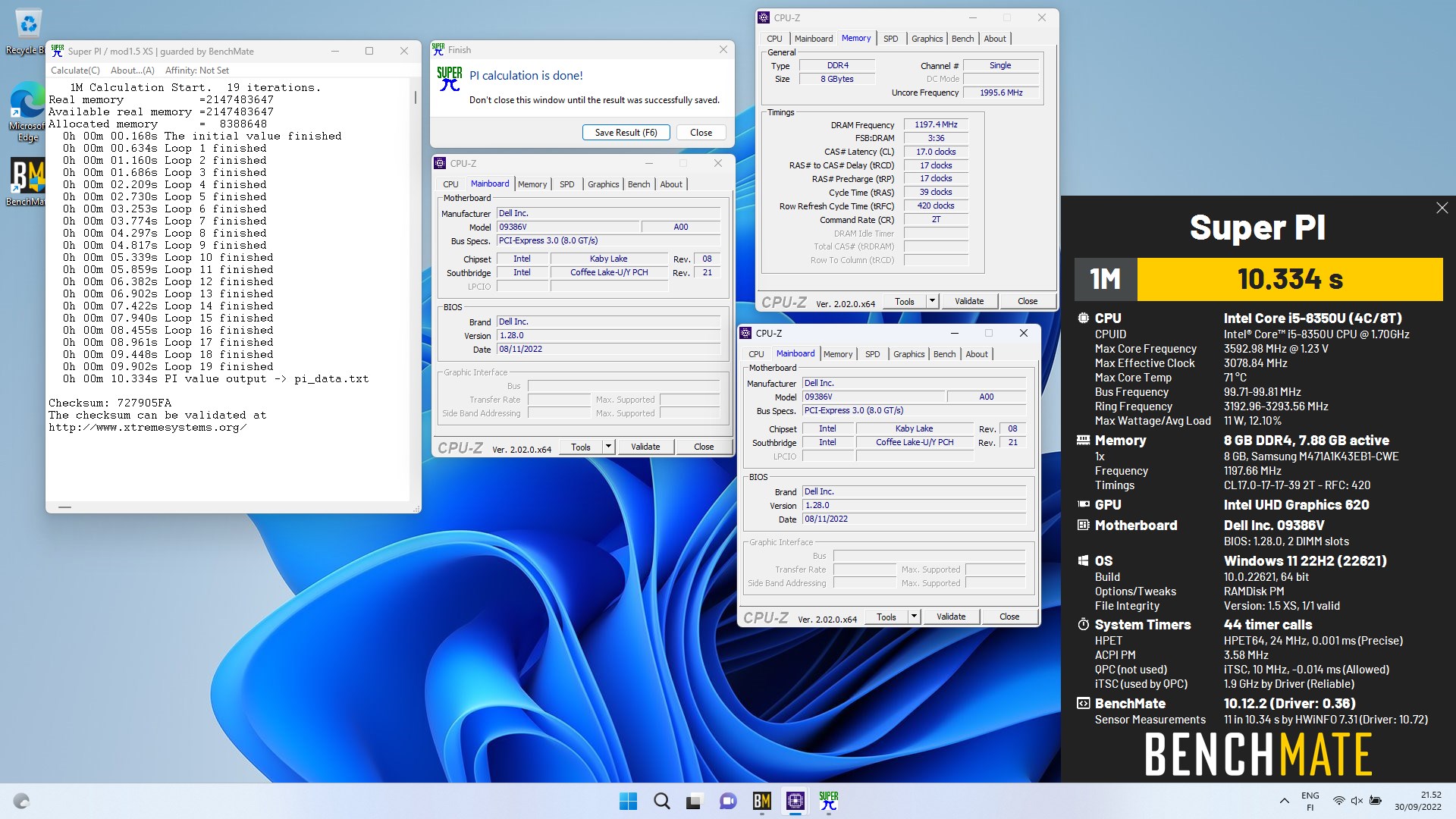Viewport: 1456px width, 819px height.
Task: Open About menu in Super PI
Action: 132,71
